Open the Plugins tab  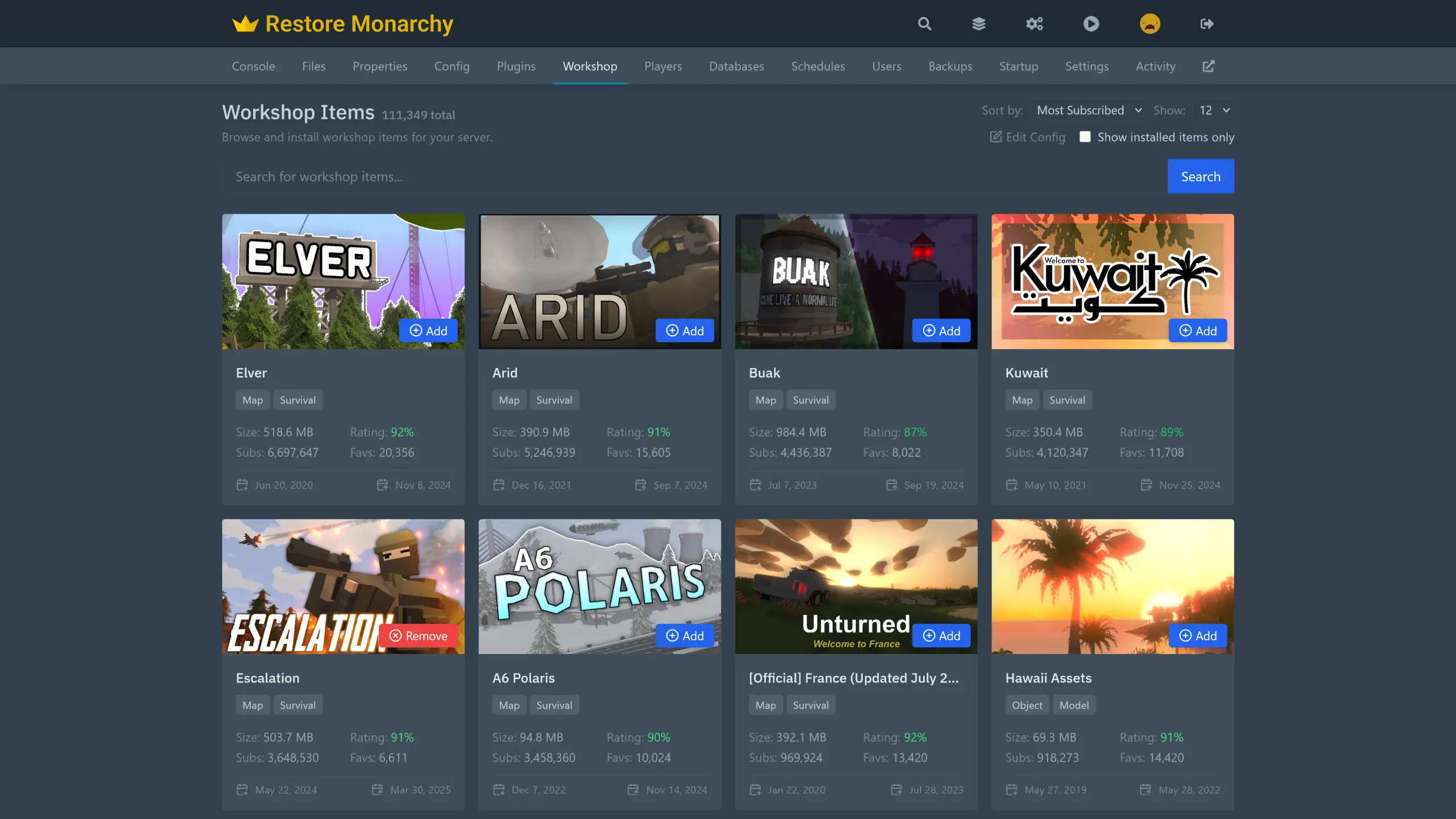[x=516, y=66]
